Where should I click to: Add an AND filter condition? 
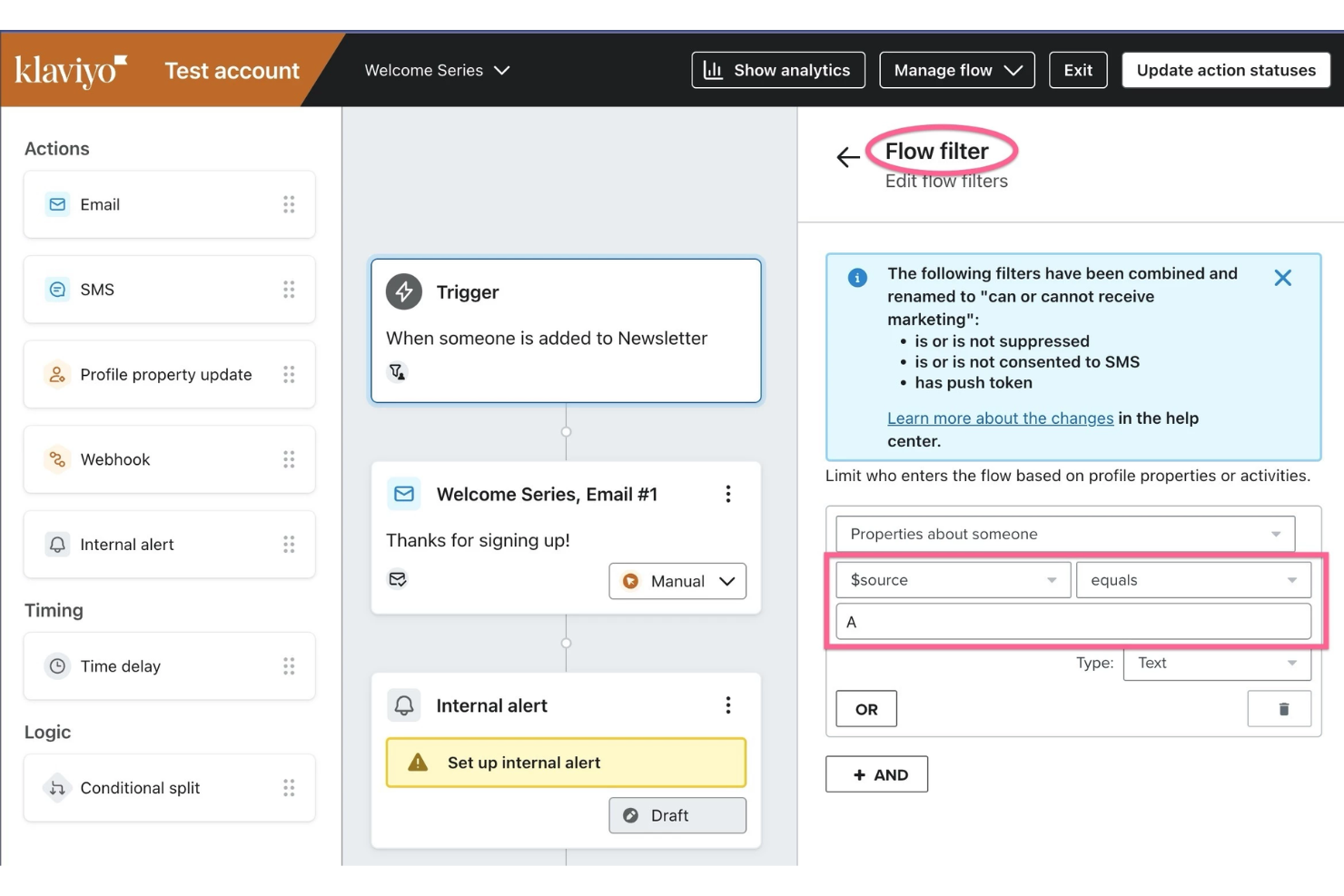(x=876, y=774)
